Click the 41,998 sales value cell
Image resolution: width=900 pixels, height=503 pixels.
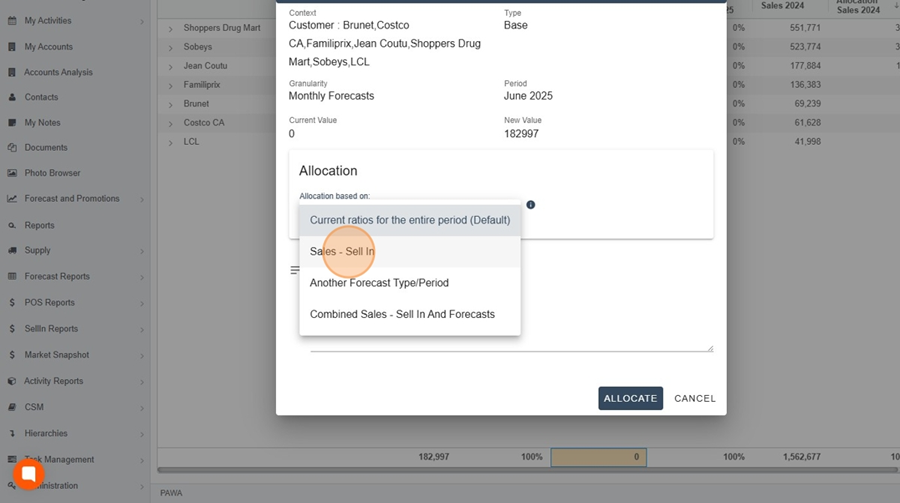[x=807, y=141]
